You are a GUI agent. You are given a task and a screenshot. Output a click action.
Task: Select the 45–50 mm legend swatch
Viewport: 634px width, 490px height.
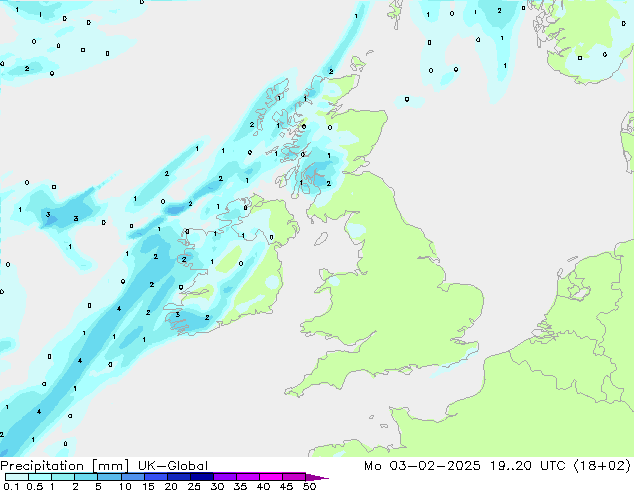pyautogui.click(x=294, y=477)
